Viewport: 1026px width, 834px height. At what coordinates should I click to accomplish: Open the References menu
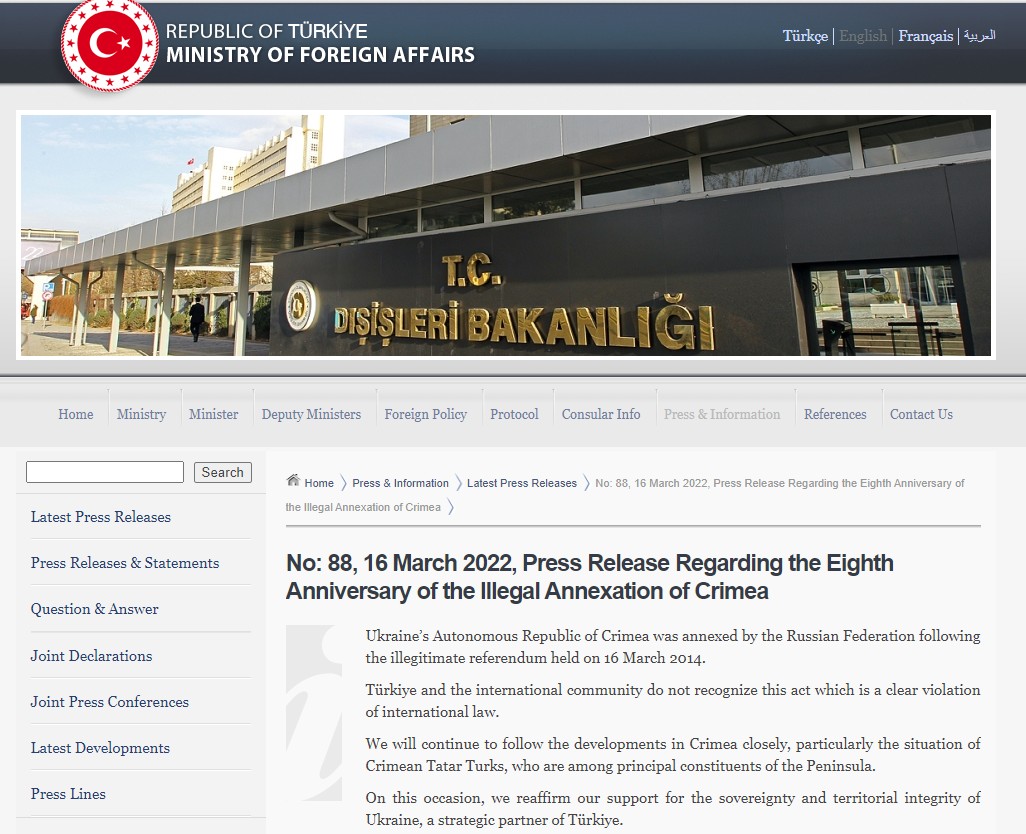tap(835, 414)
